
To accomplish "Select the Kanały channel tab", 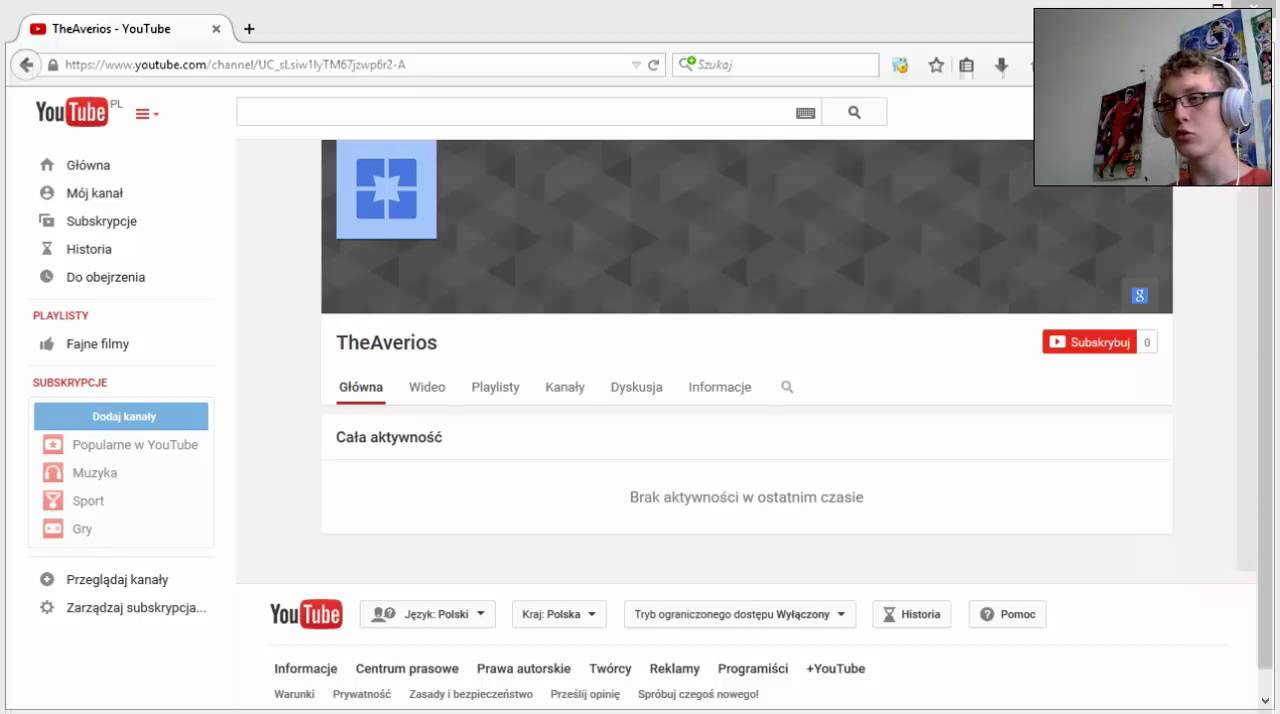I will click(x=565, y=387).
